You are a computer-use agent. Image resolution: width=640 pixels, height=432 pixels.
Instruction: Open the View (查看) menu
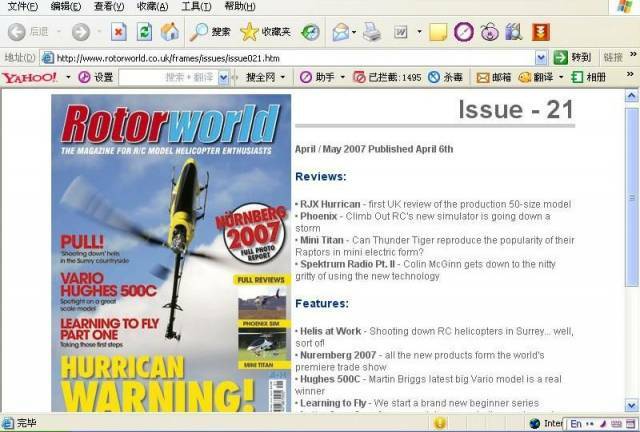[x=109, y=6]
